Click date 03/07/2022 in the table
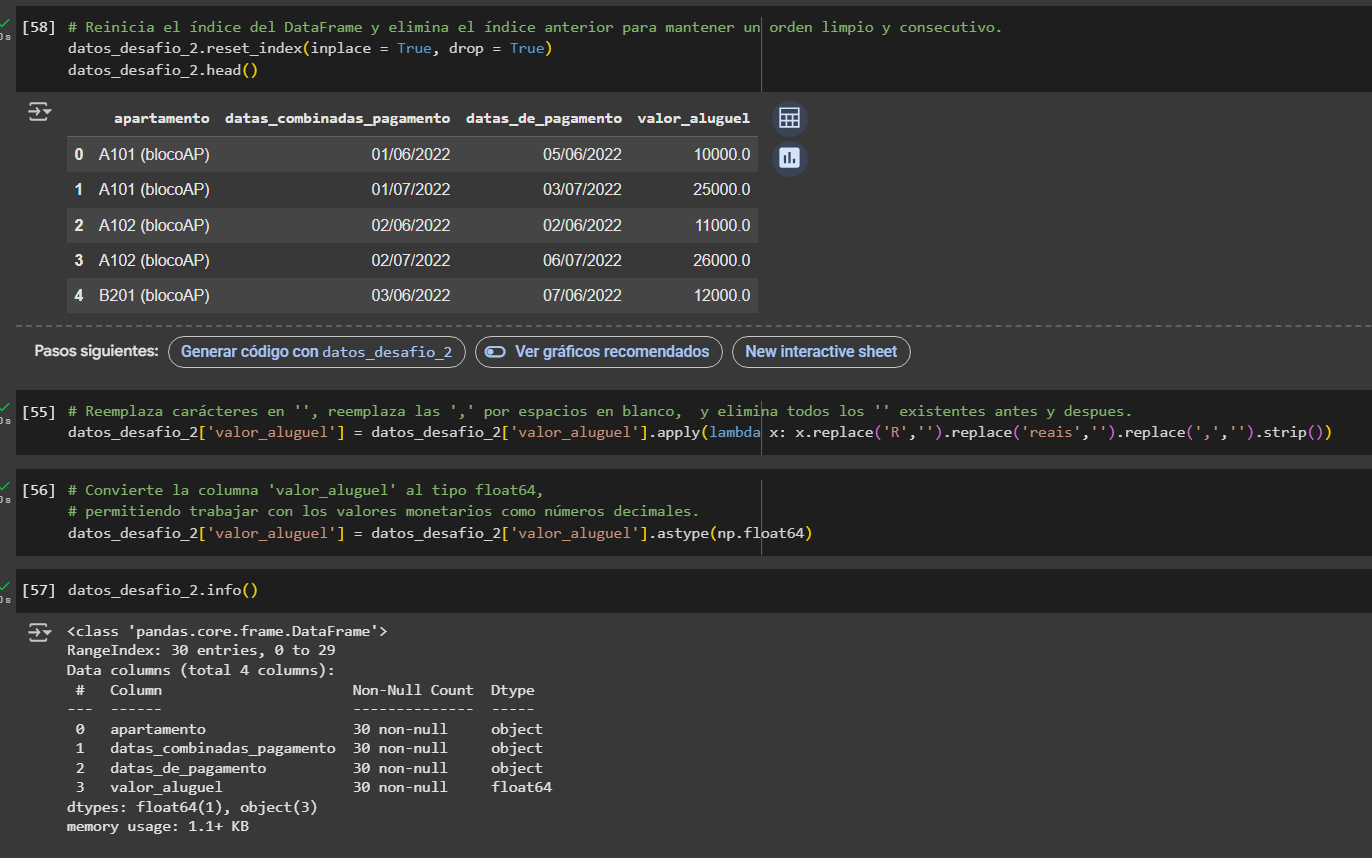Screen dimensions: 1372x858 tap(582, 190)
